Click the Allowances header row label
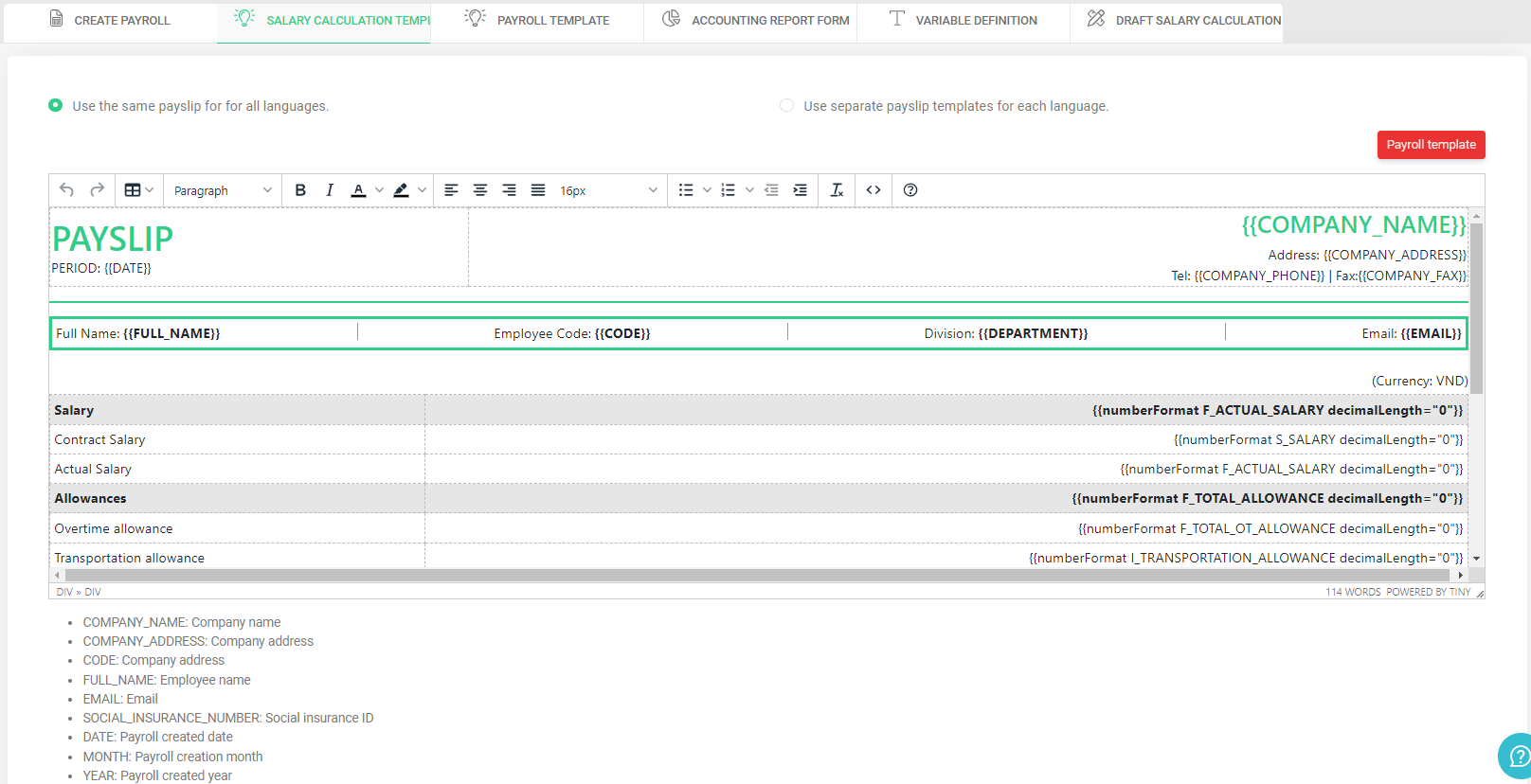1531x784 pixels. 90,498
